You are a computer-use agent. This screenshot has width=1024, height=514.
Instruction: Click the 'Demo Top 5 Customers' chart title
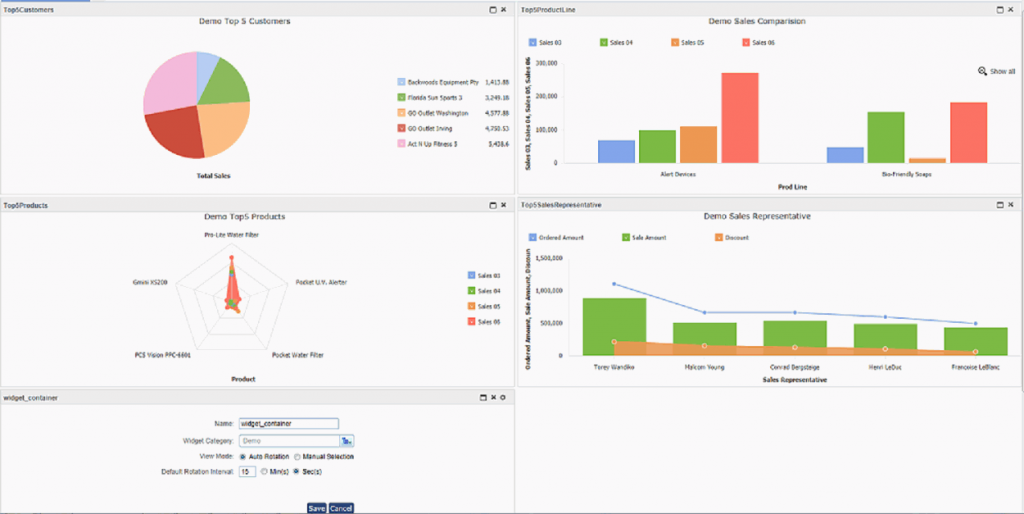pos(245,22)
